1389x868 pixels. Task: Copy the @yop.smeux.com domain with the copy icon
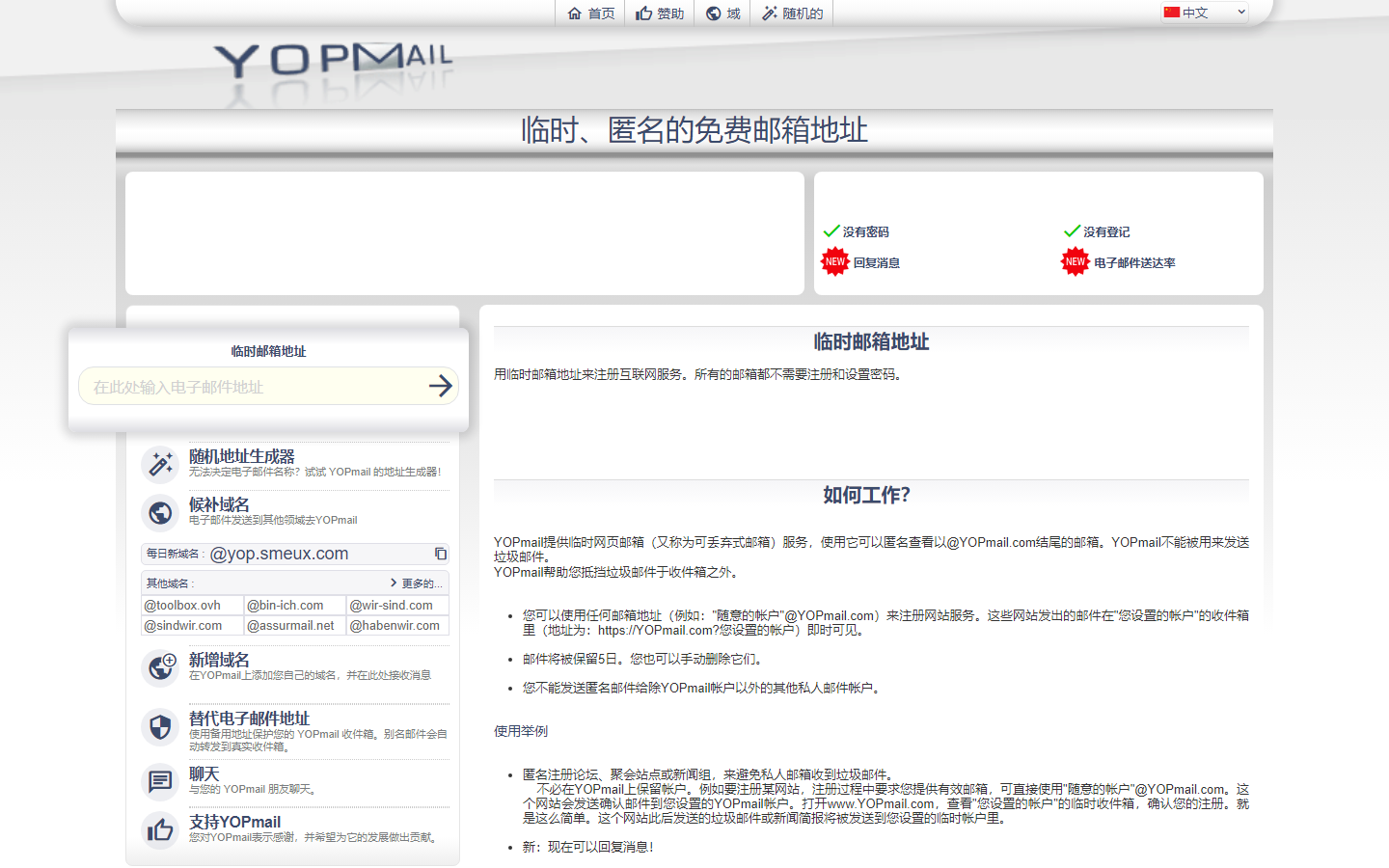click(440, 554)
